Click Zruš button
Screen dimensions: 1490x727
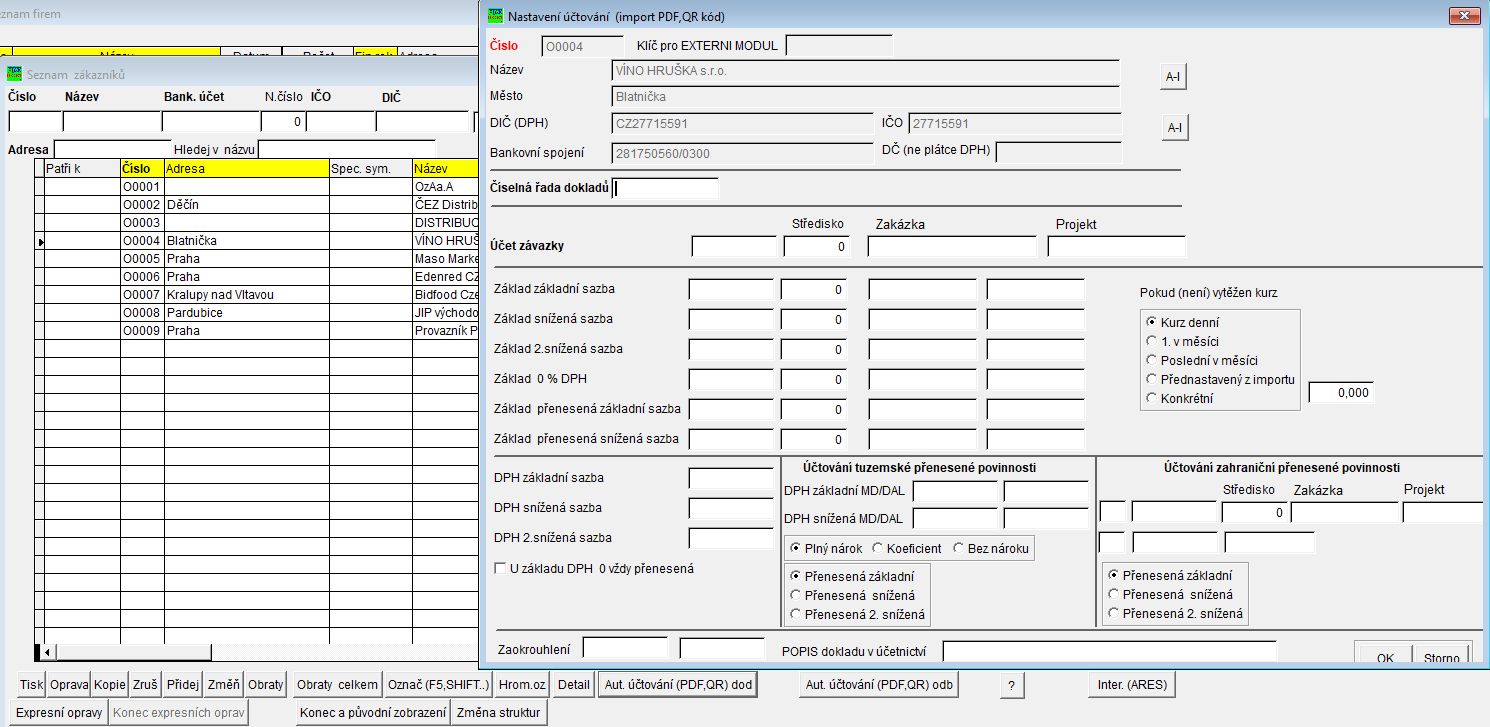(x=146, y=685)
